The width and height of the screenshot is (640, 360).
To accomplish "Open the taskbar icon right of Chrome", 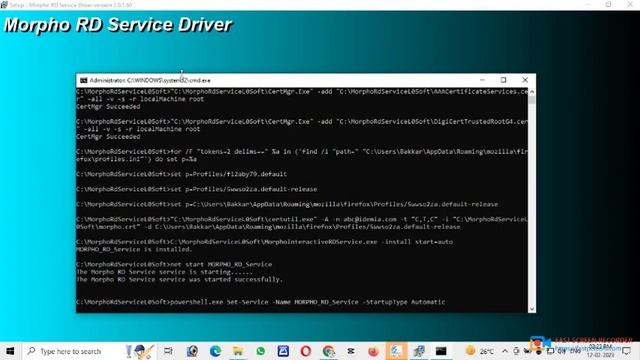I will coord(351,351).
